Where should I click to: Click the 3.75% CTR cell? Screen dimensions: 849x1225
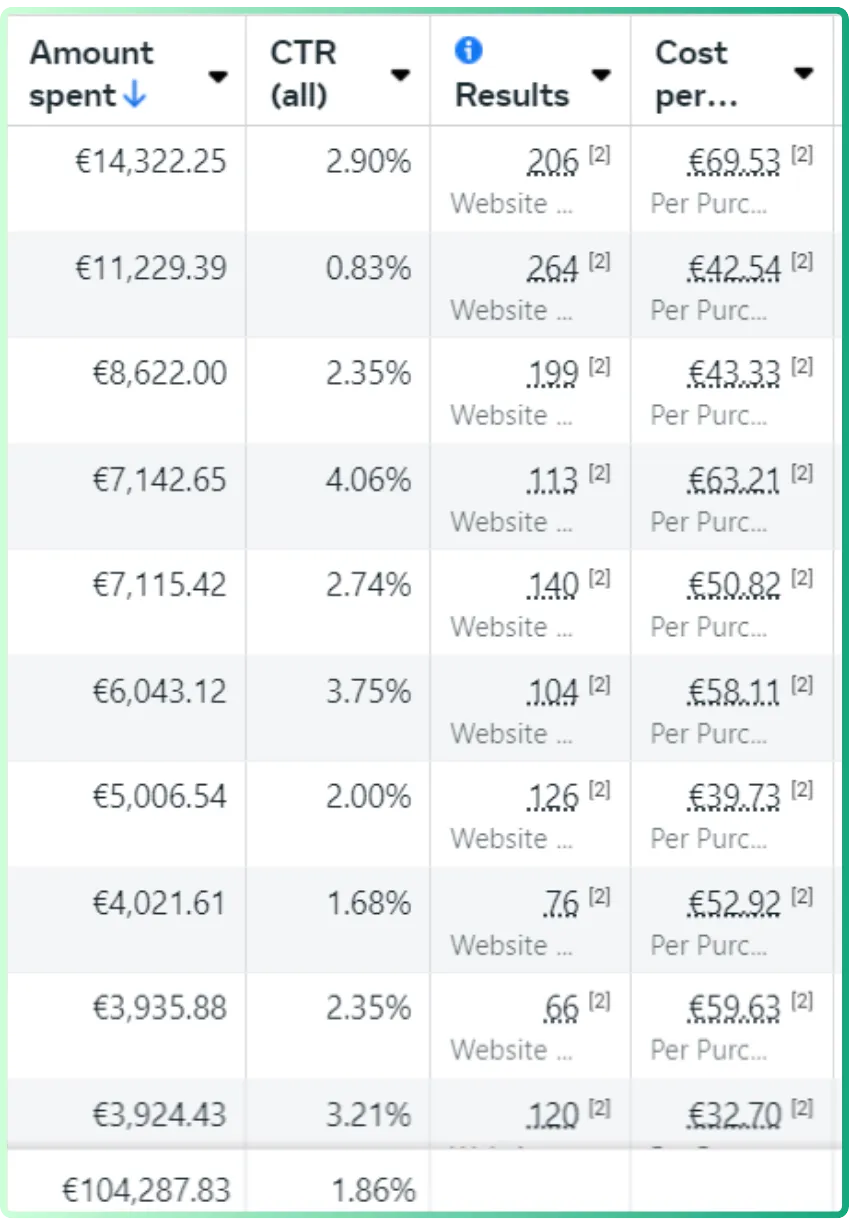[x=338, y=708]
